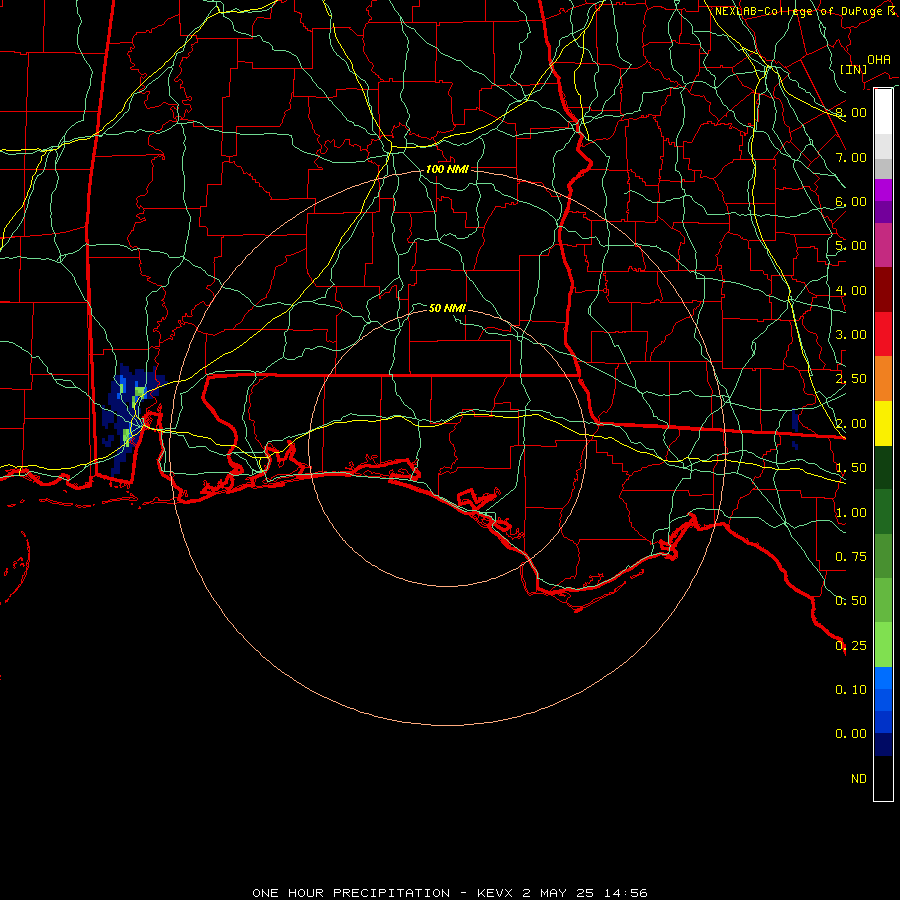Click the 0.75 legend value
This screenshot has height=900, width=900.
tap(851, 557)
